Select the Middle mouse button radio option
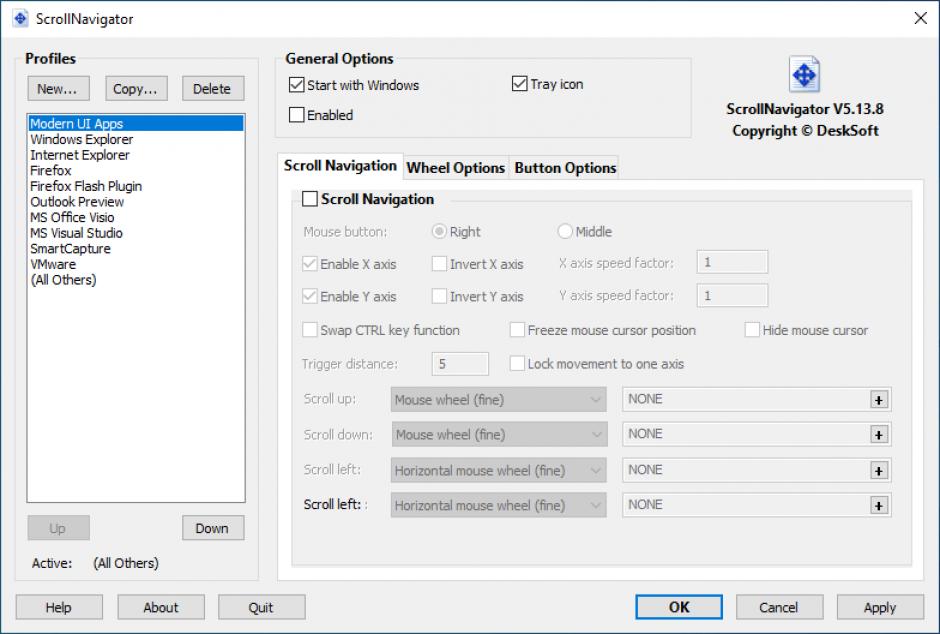 [x=565, y=232]
